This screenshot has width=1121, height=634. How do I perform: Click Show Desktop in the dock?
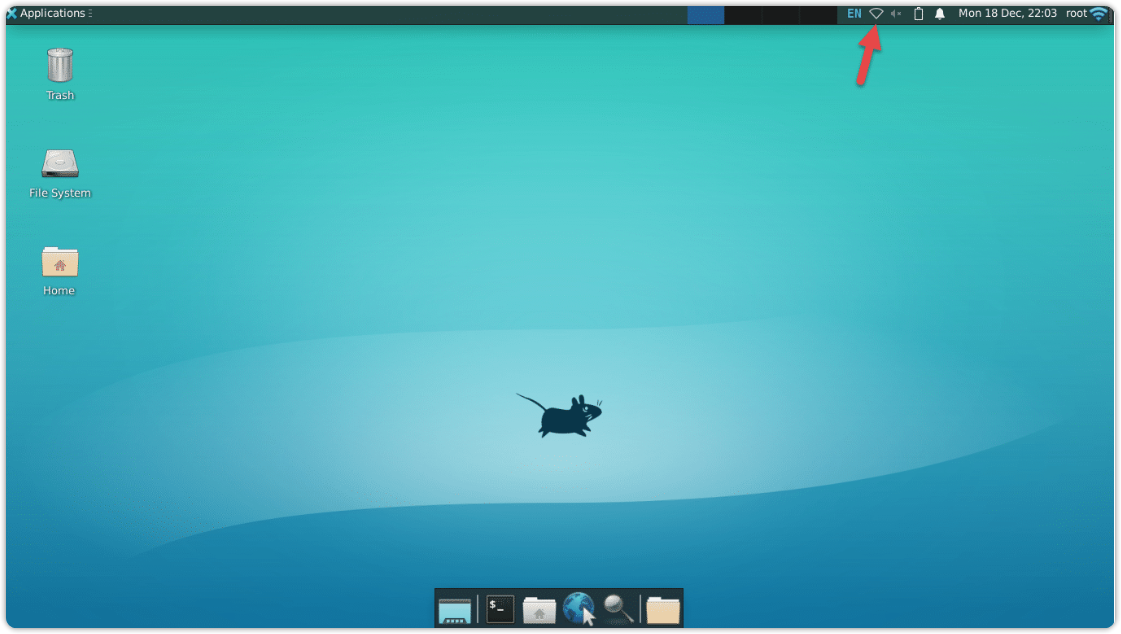click(455, 610)
